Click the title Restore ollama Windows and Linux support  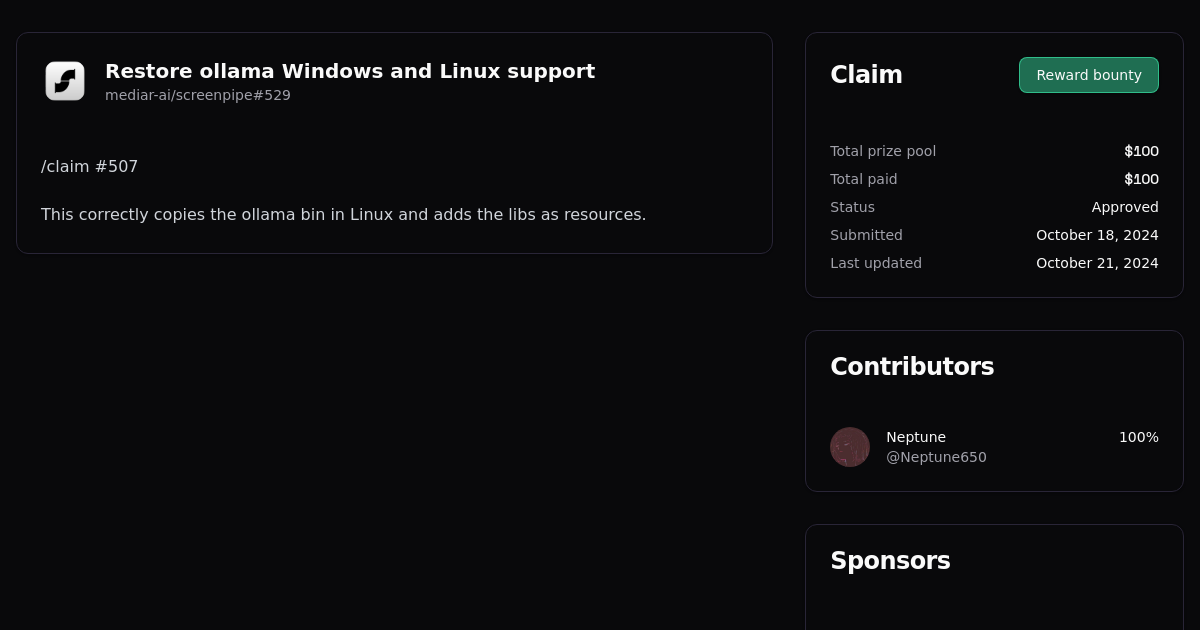pos(350,71)
